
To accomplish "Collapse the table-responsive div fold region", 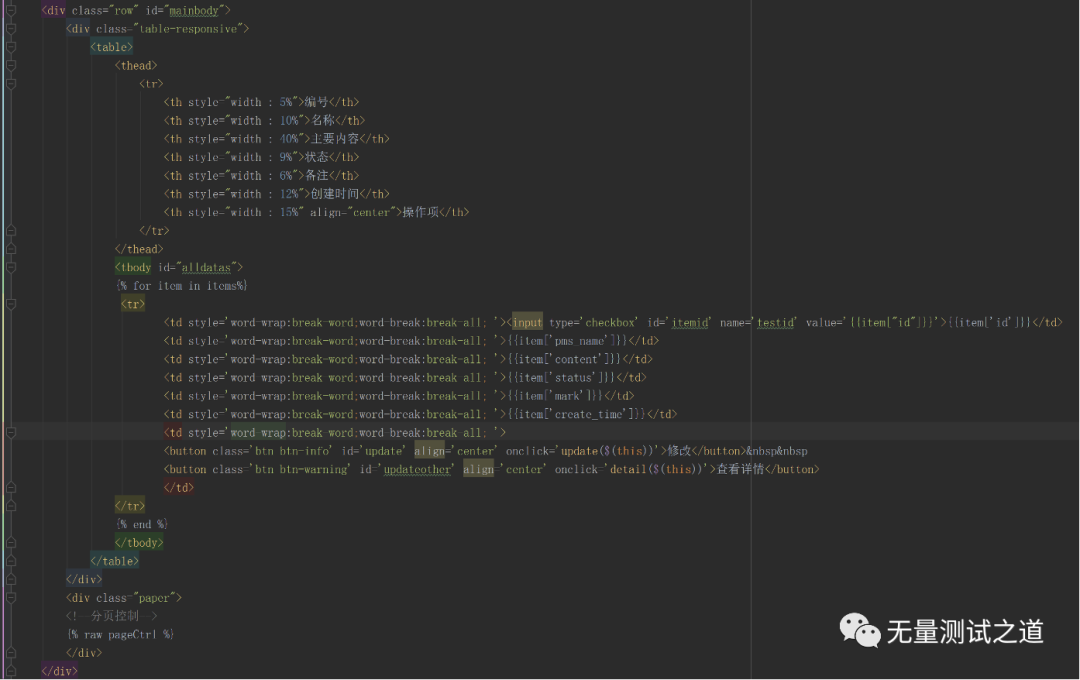I will point(10,28).
